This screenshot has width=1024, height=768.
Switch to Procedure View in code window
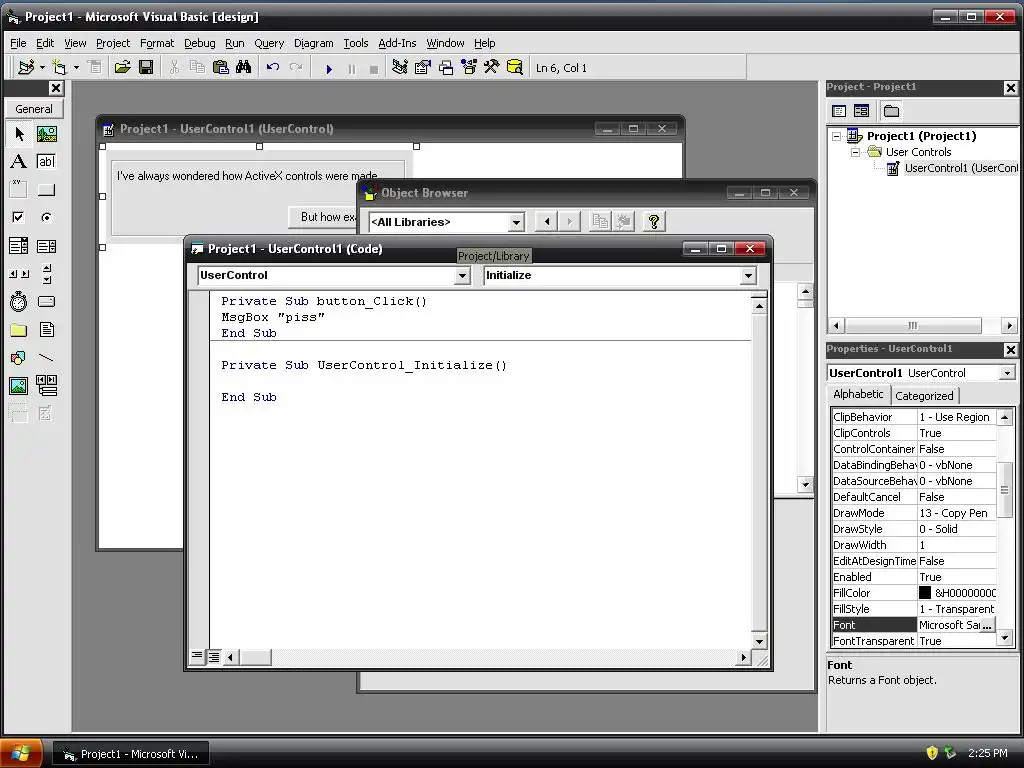tap(197, 656)
